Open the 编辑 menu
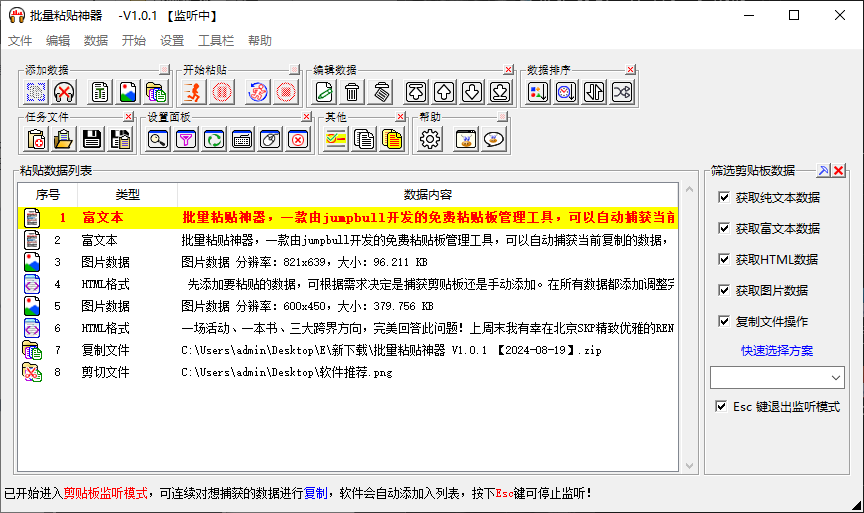 click(58, 41)
